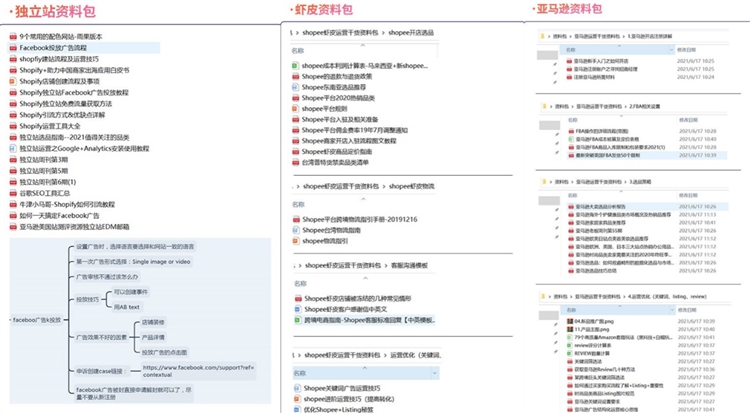The width and height of the screenshot is (750, 413).
Task: Click mind map node 用AB text
Action: coord(126,307)
